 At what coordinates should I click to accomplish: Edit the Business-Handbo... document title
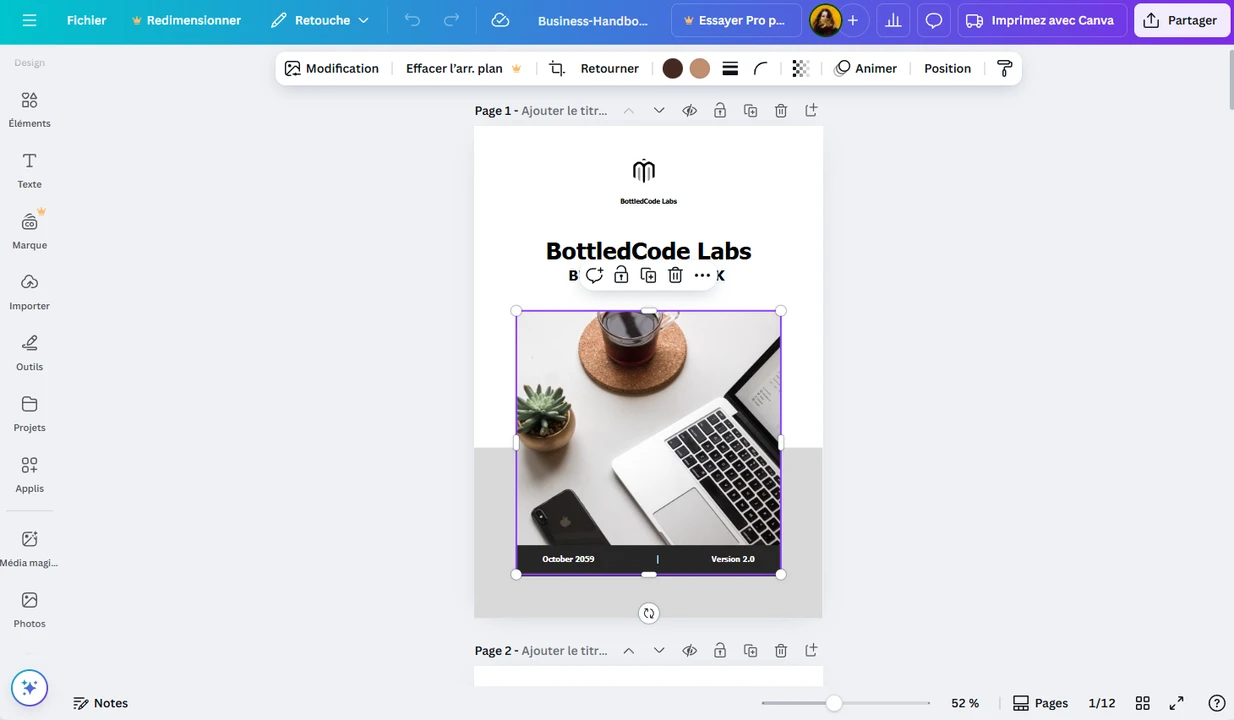click(x=593, y=20)
